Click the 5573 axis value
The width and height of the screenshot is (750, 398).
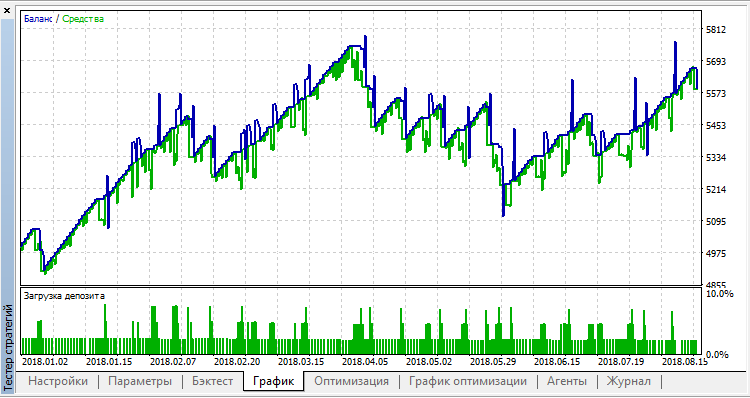[x=717, y=94]
